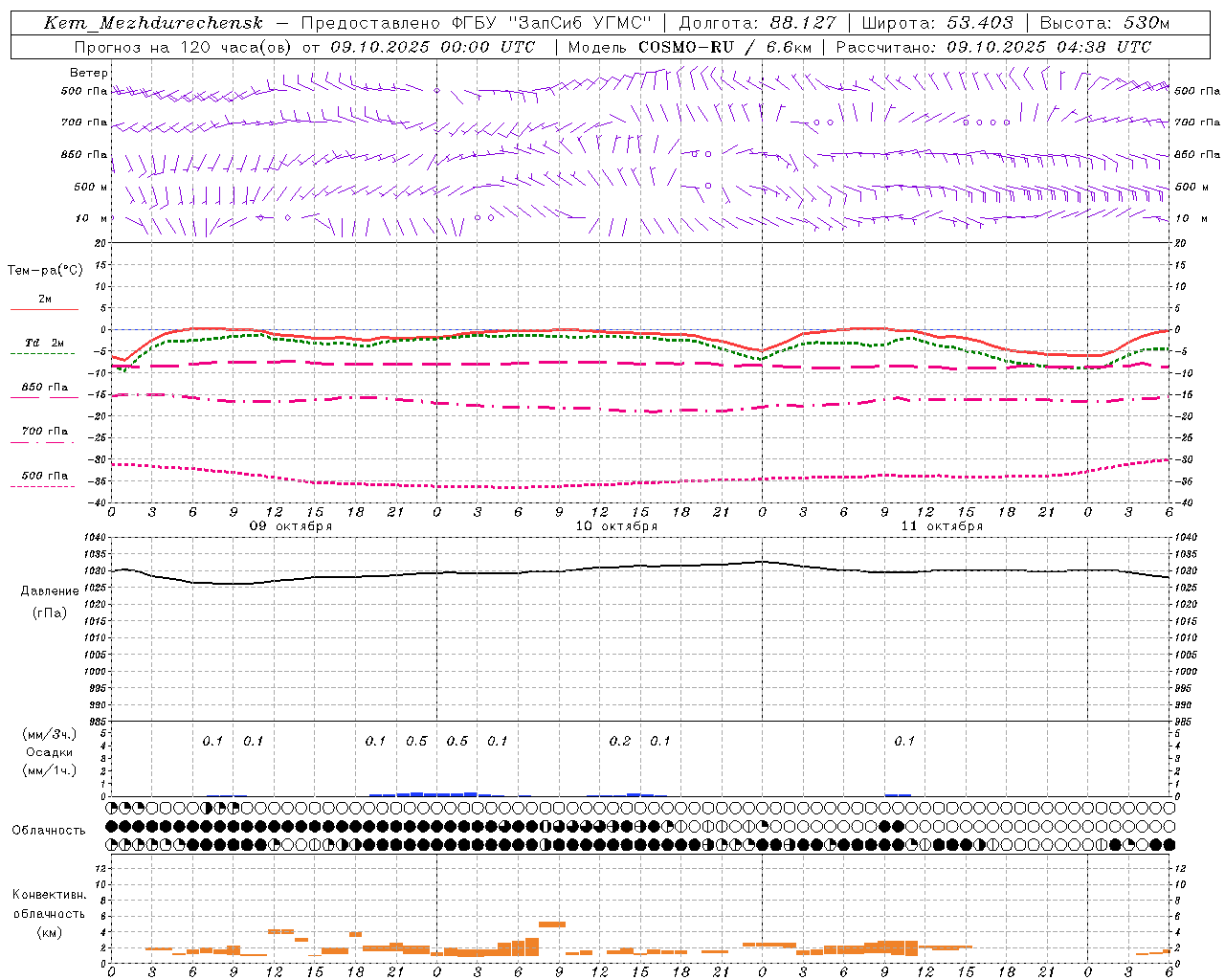Select the 0.2 precipitation amount value
The width and height of the screenshot is (1225, 980).
(x=620, y=741)
